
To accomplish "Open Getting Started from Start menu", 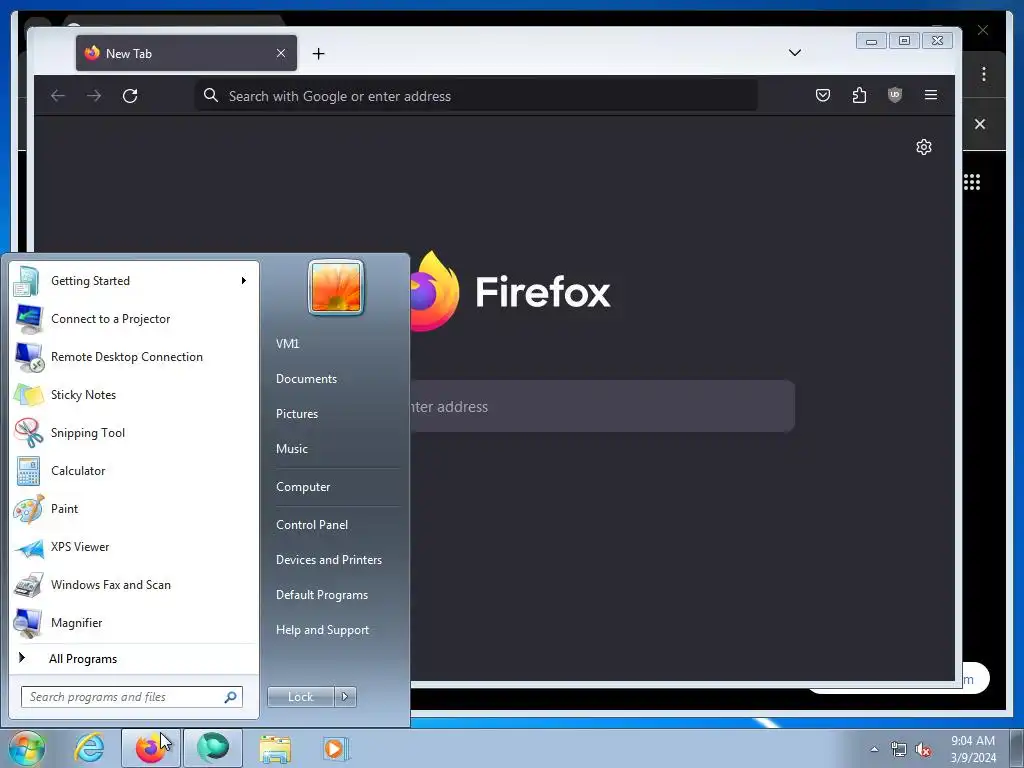I will tap(134, 281).
